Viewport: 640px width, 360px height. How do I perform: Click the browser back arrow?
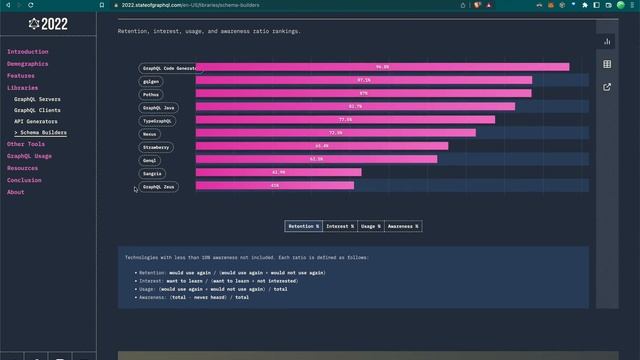pos(8,5)
